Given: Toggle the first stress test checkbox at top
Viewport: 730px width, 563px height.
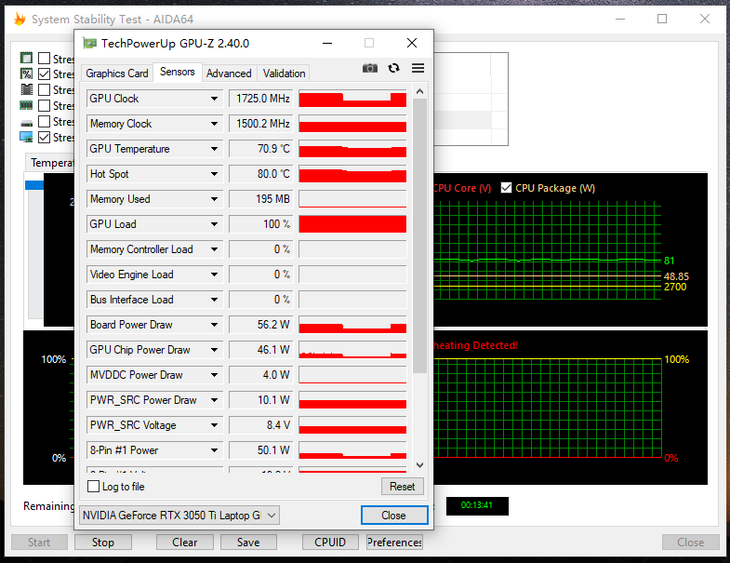Looking at the screenshot, I should tap(44, 59).
